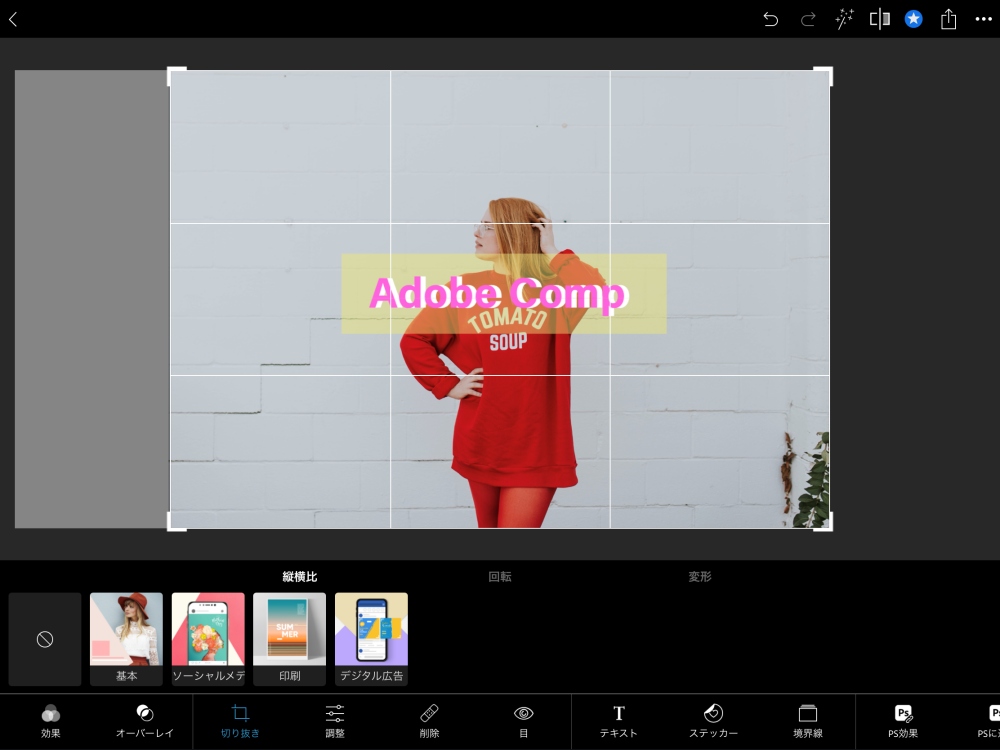Open the three-dots more options menu
The width and height of the screenshot is (1000, 750).
pos(983,19)
